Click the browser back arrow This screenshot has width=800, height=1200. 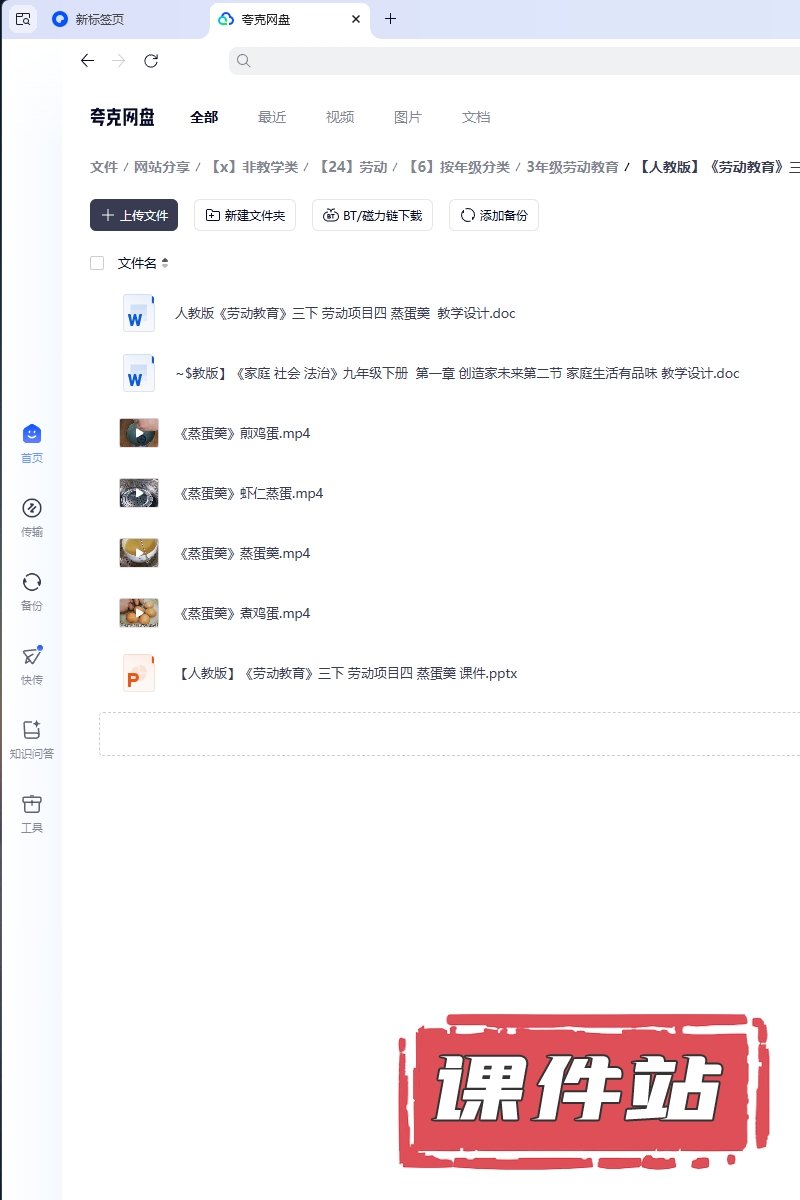[87, 61]
